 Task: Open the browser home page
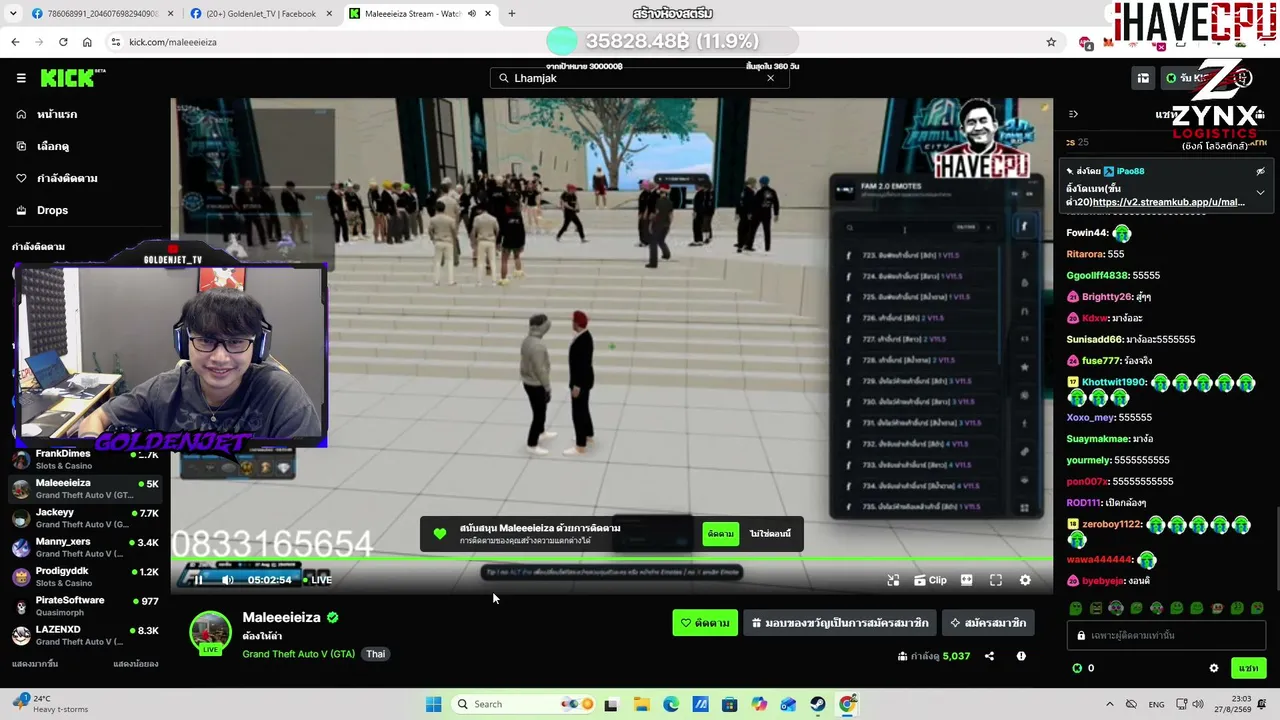point(87,42)
